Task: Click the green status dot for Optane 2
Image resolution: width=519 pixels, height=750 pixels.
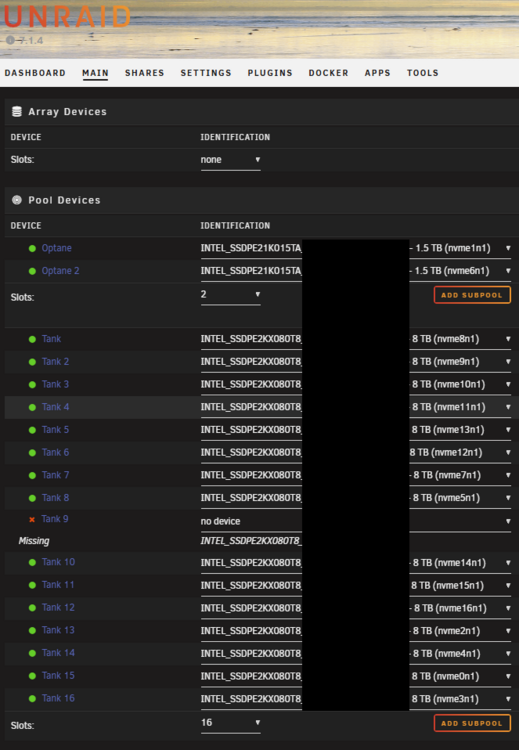Action: [32, 271]
